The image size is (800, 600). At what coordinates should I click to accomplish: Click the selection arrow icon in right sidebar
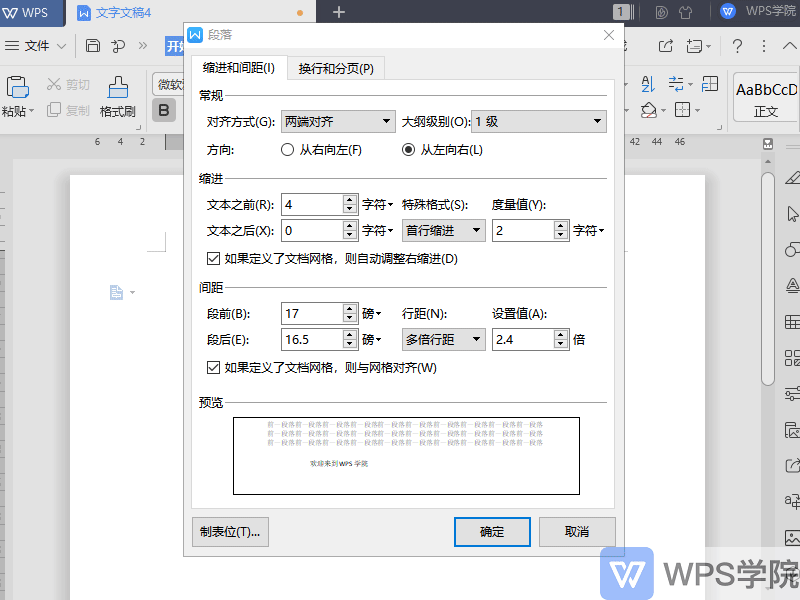pos(792,214)
